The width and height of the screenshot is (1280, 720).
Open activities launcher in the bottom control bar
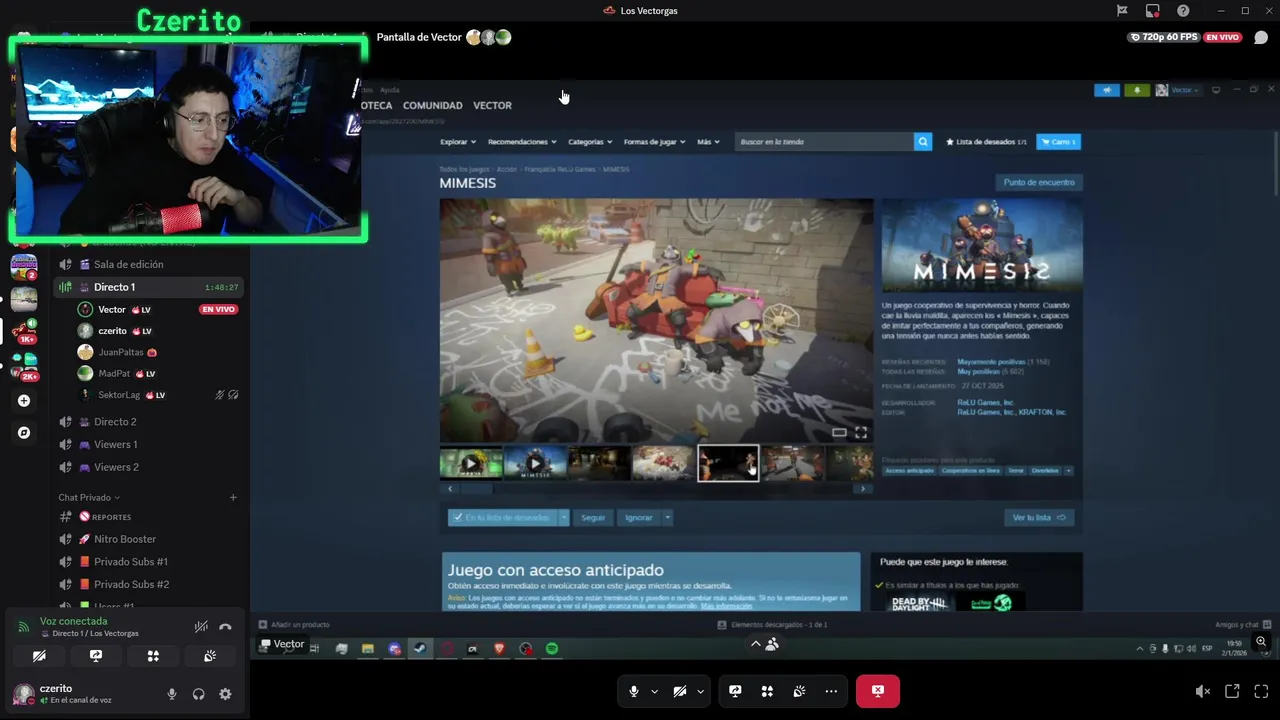pos(767,691)
